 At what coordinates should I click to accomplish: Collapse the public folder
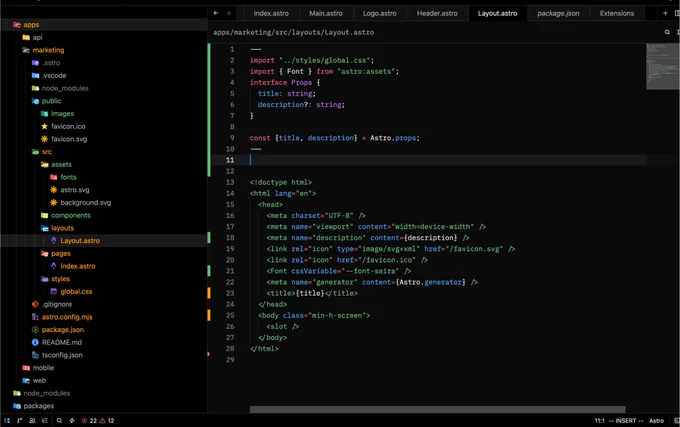[46, 101]
